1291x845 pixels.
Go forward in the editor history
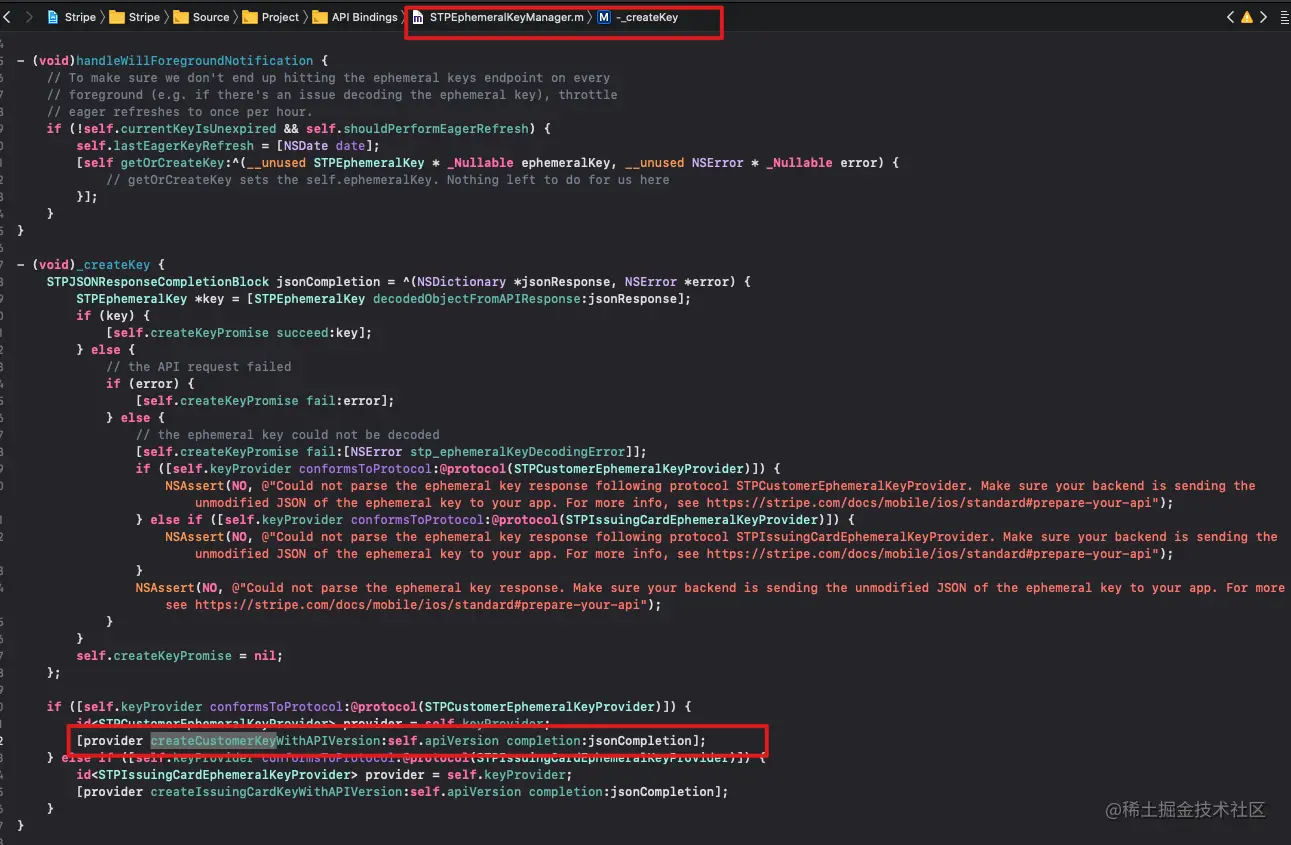pyautogui.click(x=28, y=17)
